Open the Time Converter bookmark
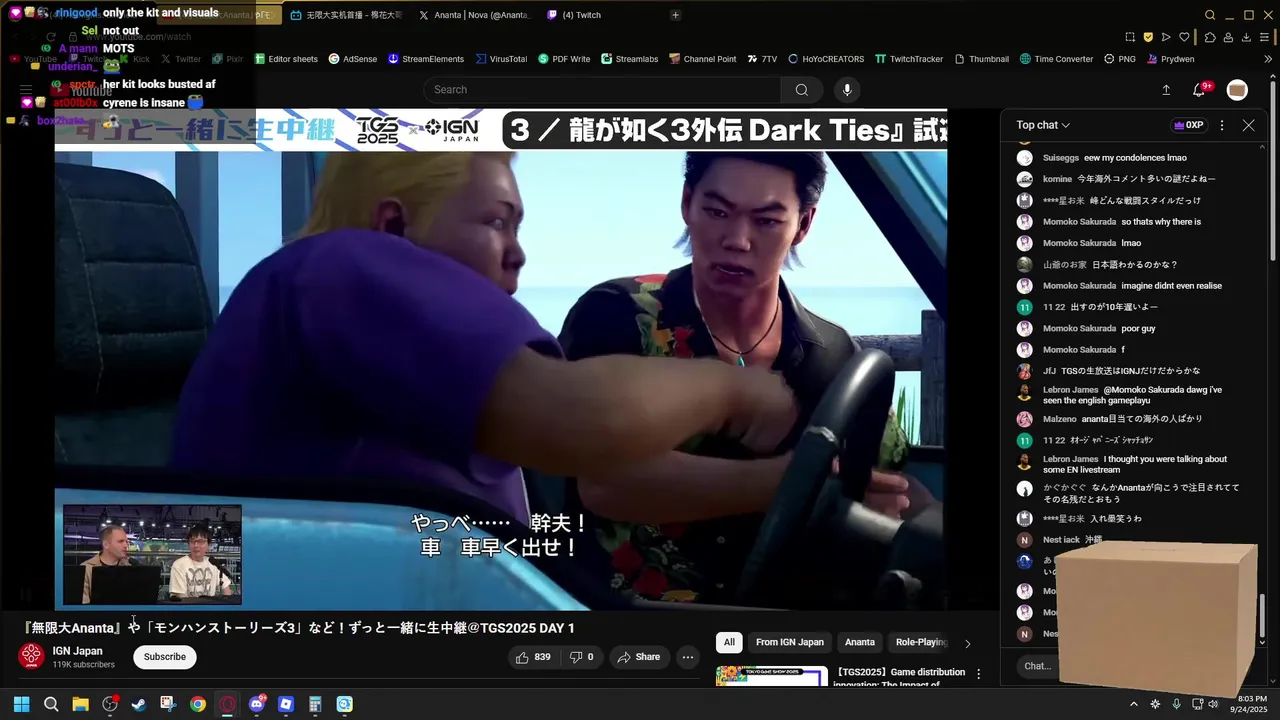This screenshot has width=1280, height=720. tap(1057, 59)
